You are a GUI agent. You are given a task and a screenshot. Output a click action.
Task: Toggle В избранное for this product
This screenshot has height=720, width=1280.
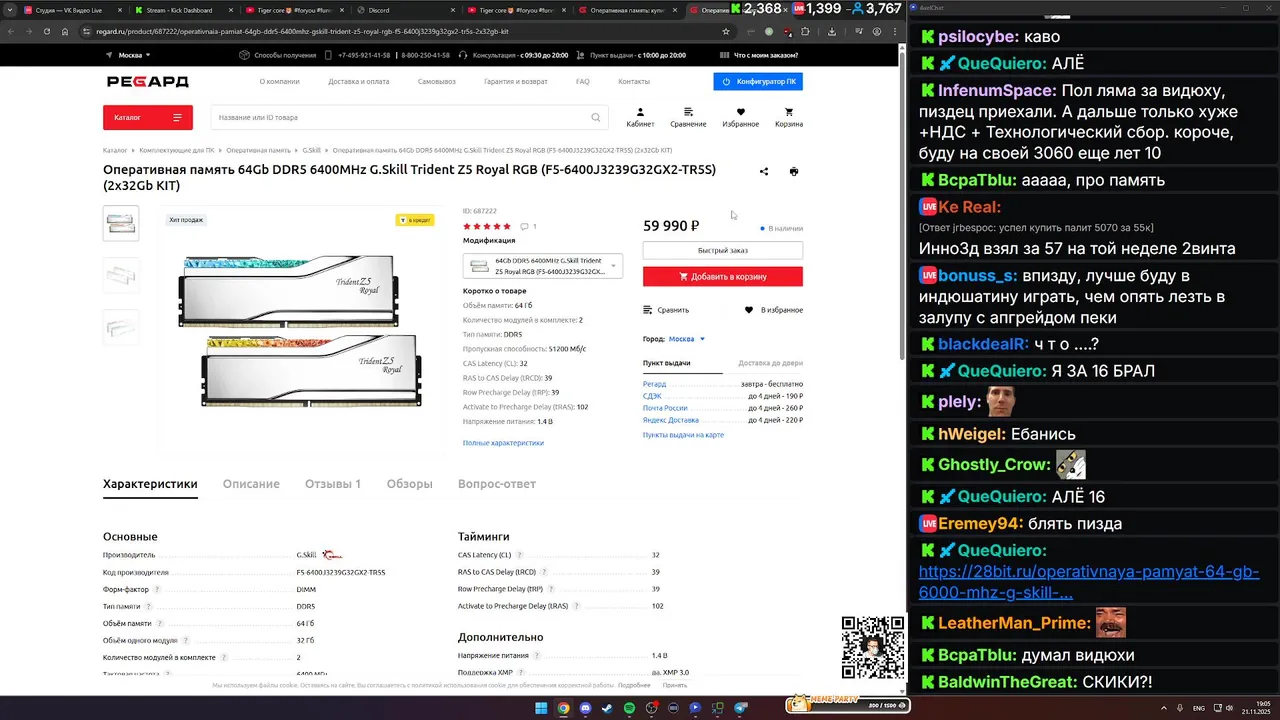click(774, 310)
